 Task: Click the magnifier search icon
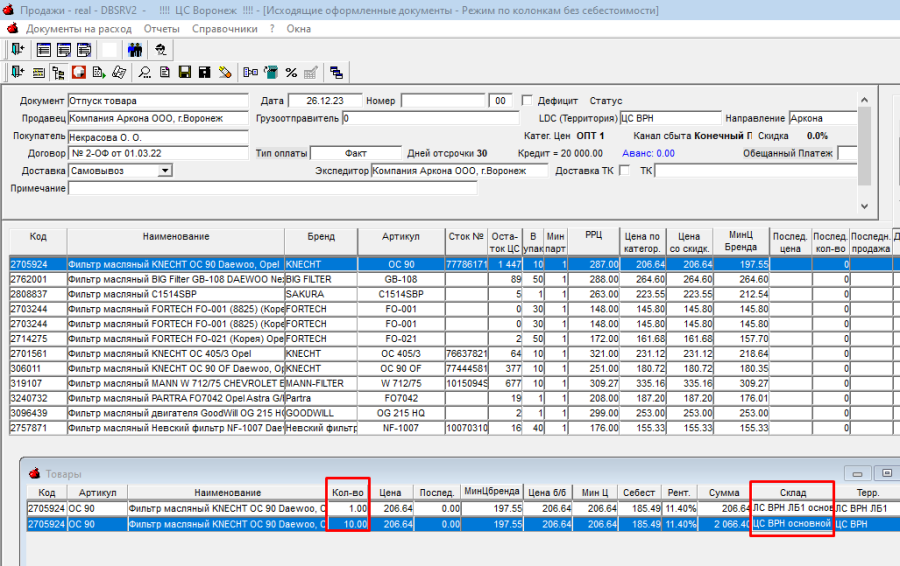pyautogui.click(x=145, y=72)
